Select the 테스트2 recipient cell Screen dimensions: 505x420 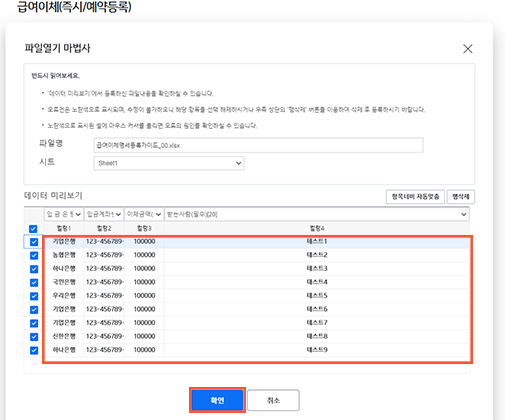click(x=317, y=255)
